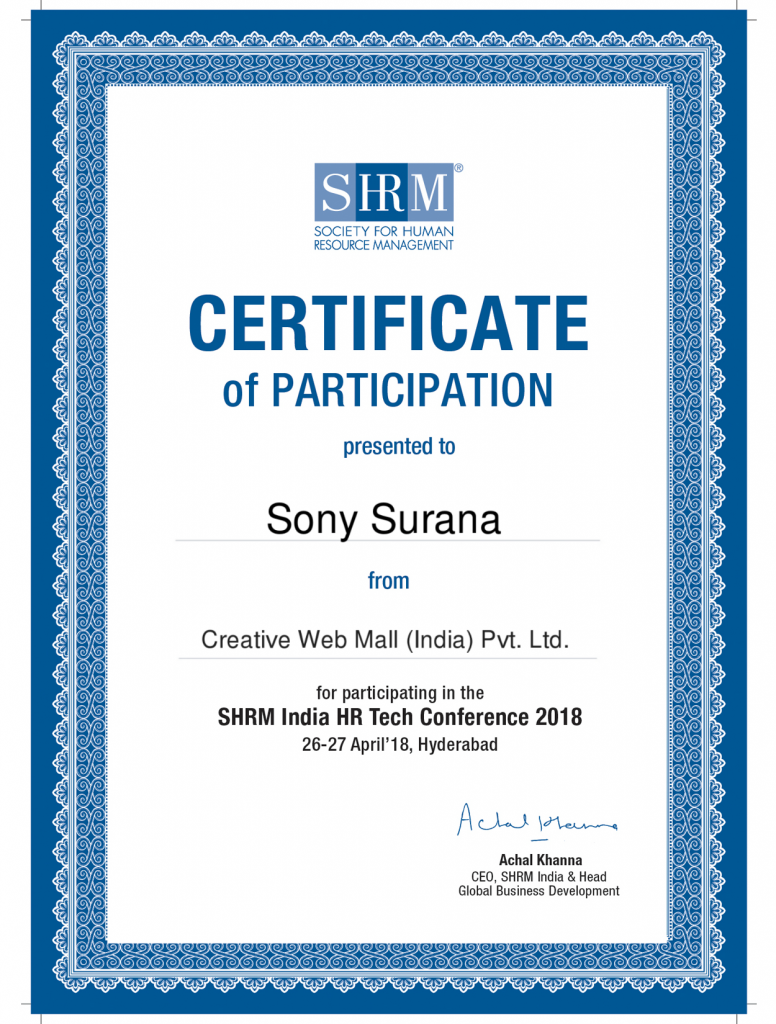Viewport: 776px width, 1024px height.
Task: Click the 'CERTIFICATE' heading
Action: [388, 323]
